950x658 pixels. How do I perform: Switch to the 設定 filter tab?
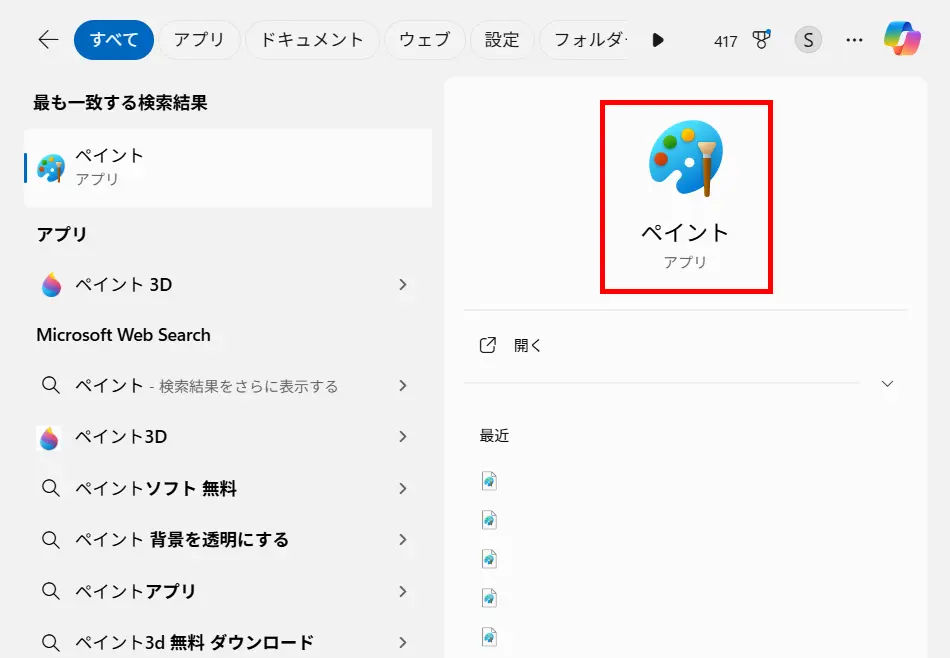[x=502, y=40]
